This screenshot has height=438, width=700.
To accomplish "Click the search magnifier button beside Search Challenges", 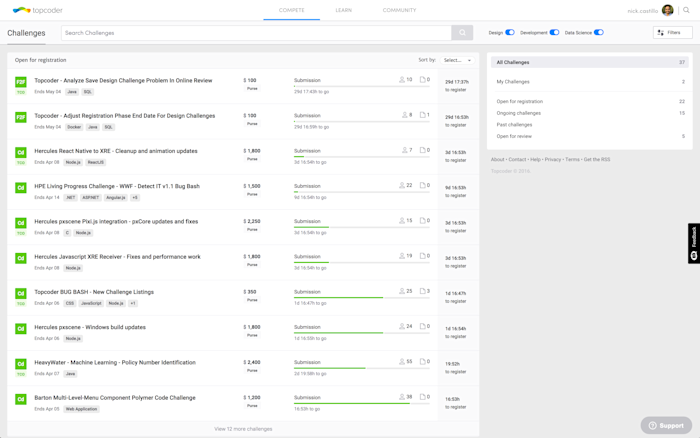I will (x=462, y=33).
